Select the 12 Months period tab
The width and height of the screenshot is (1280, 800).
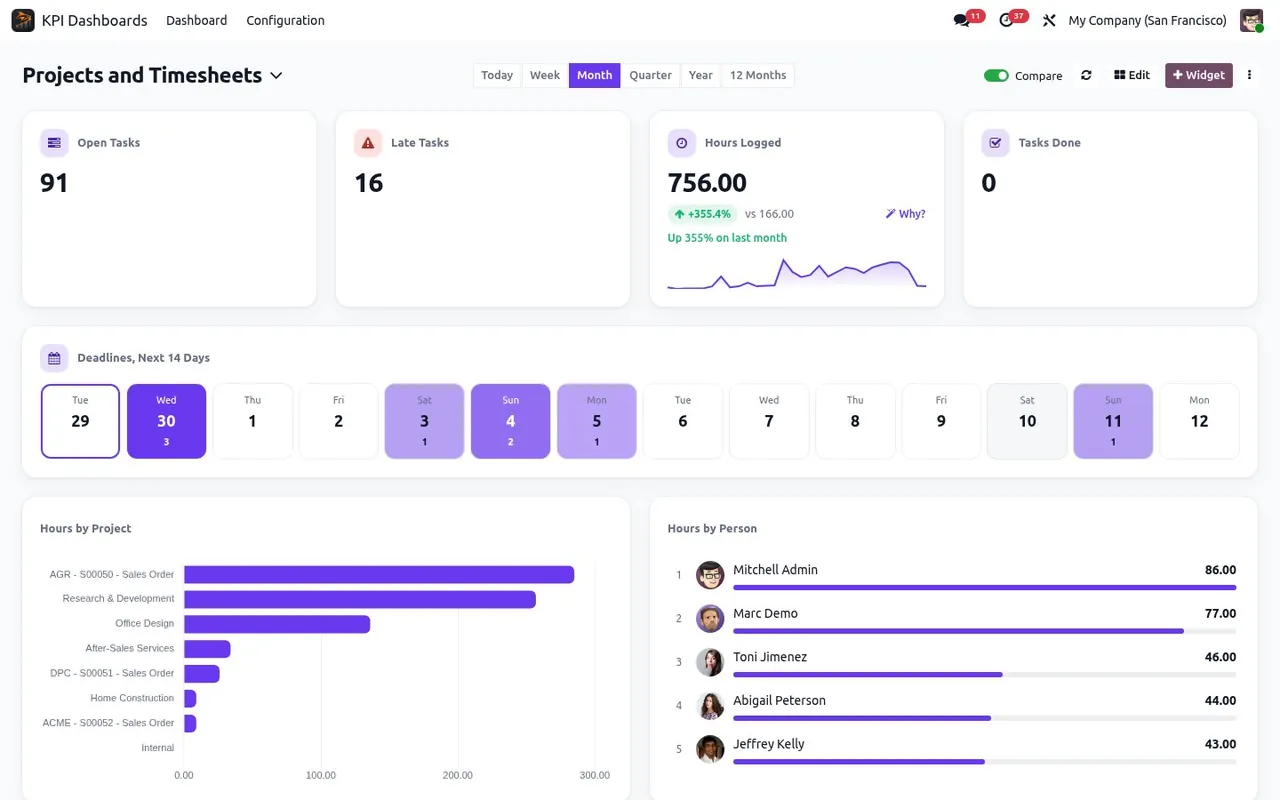[758, 75]
